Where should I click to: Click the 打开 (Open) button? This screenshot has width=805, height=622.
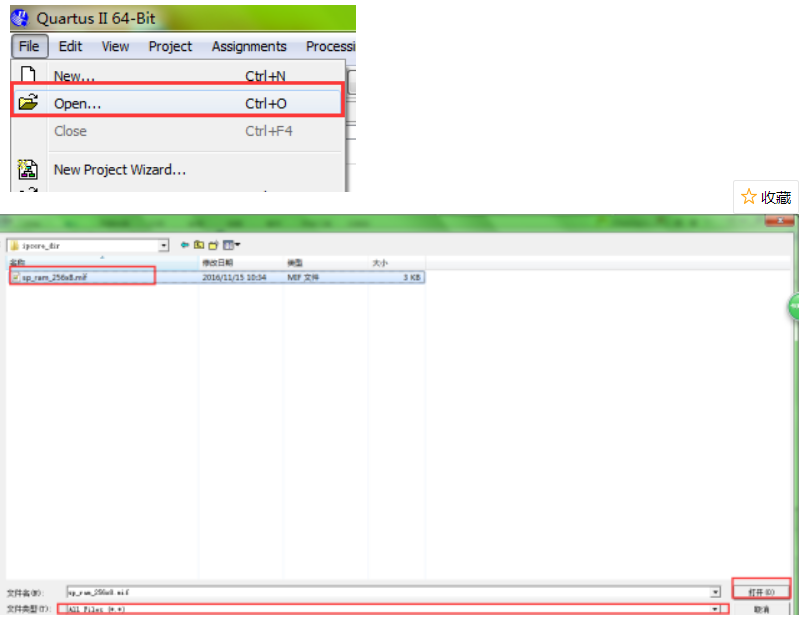click(x=761, y=592)
